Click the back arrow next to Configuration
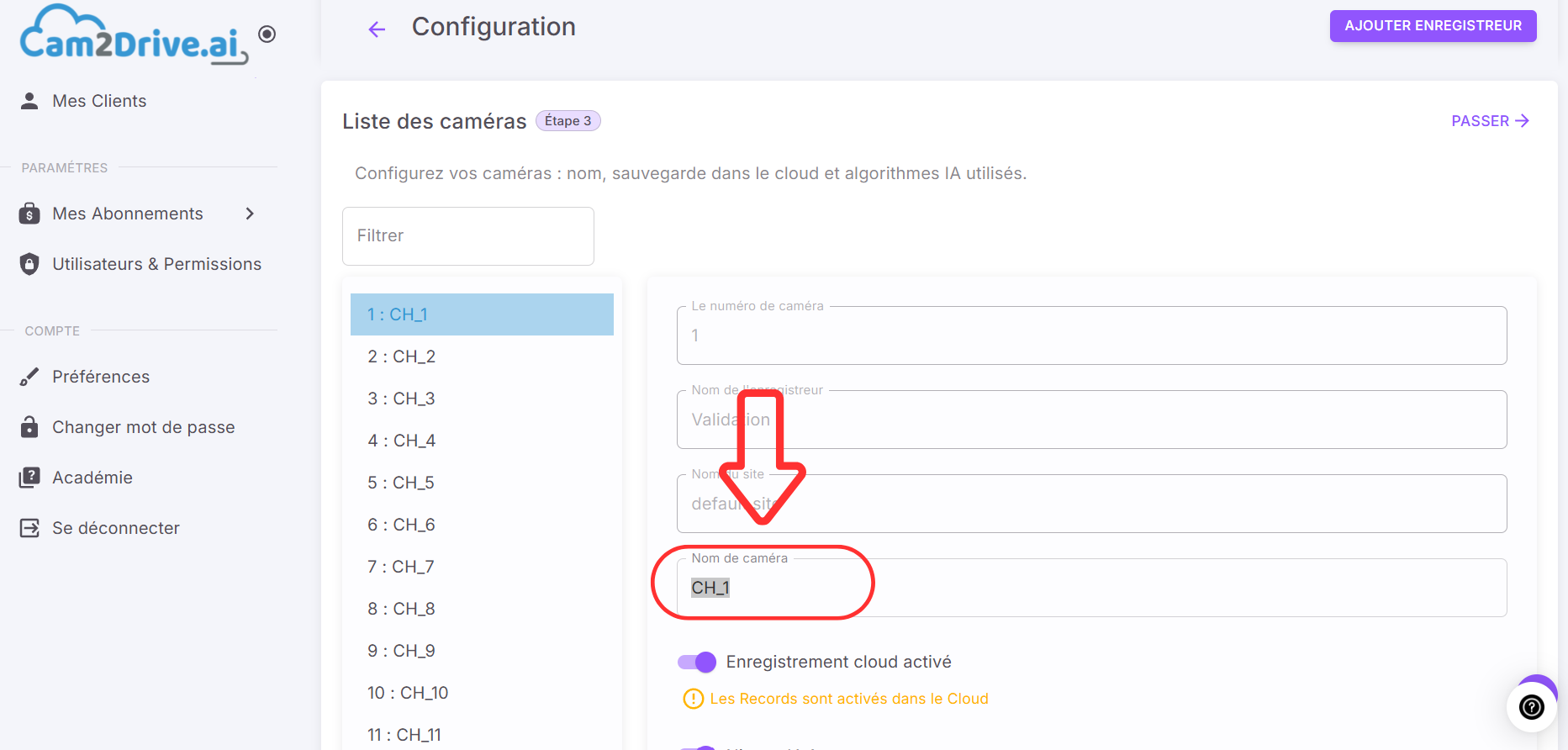The height and width of the screenshot is (750, 1568). pyautogui.click(x=377, y=29)
